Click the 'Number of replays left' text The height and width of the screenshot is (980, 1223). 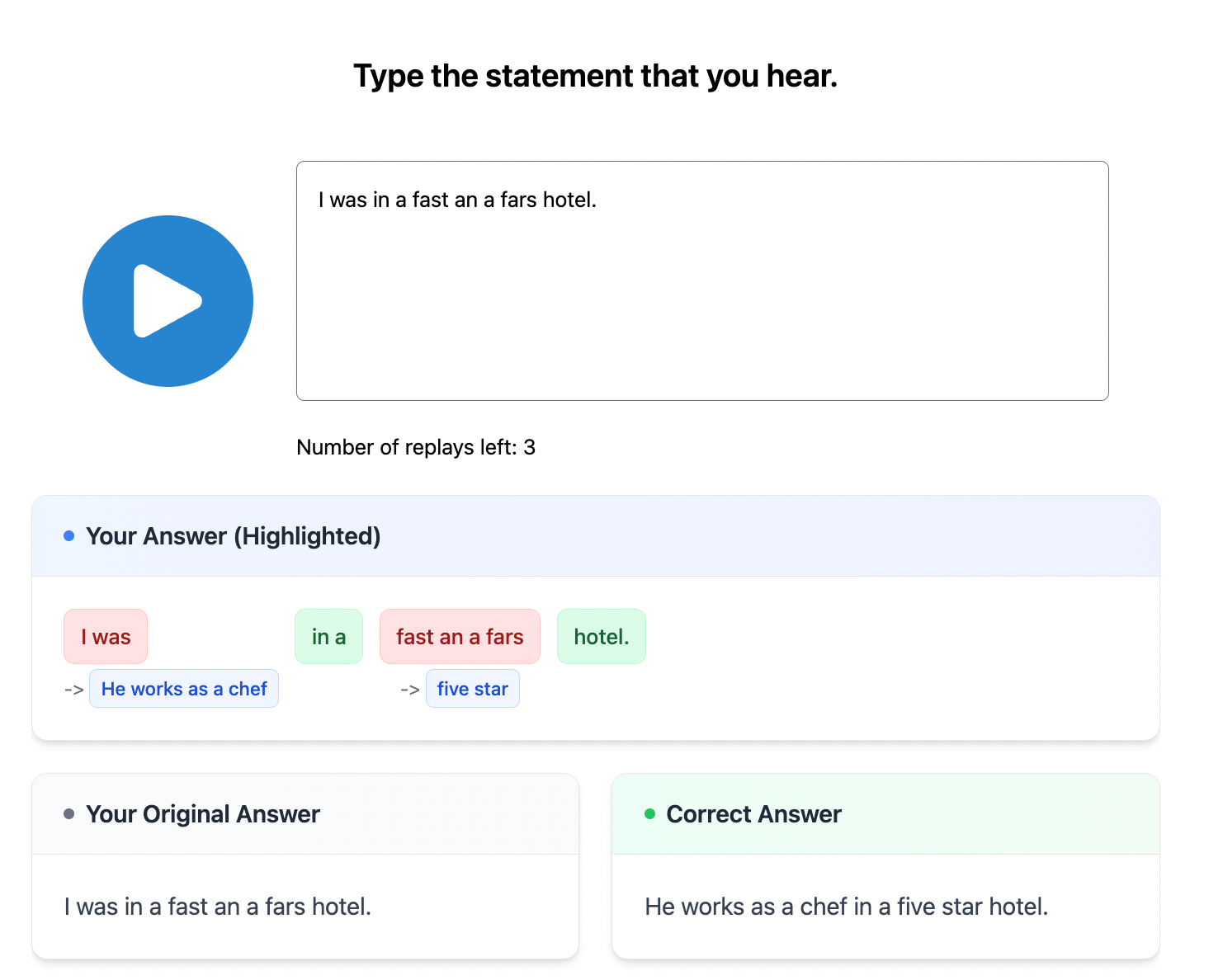[x=416, y=447]
